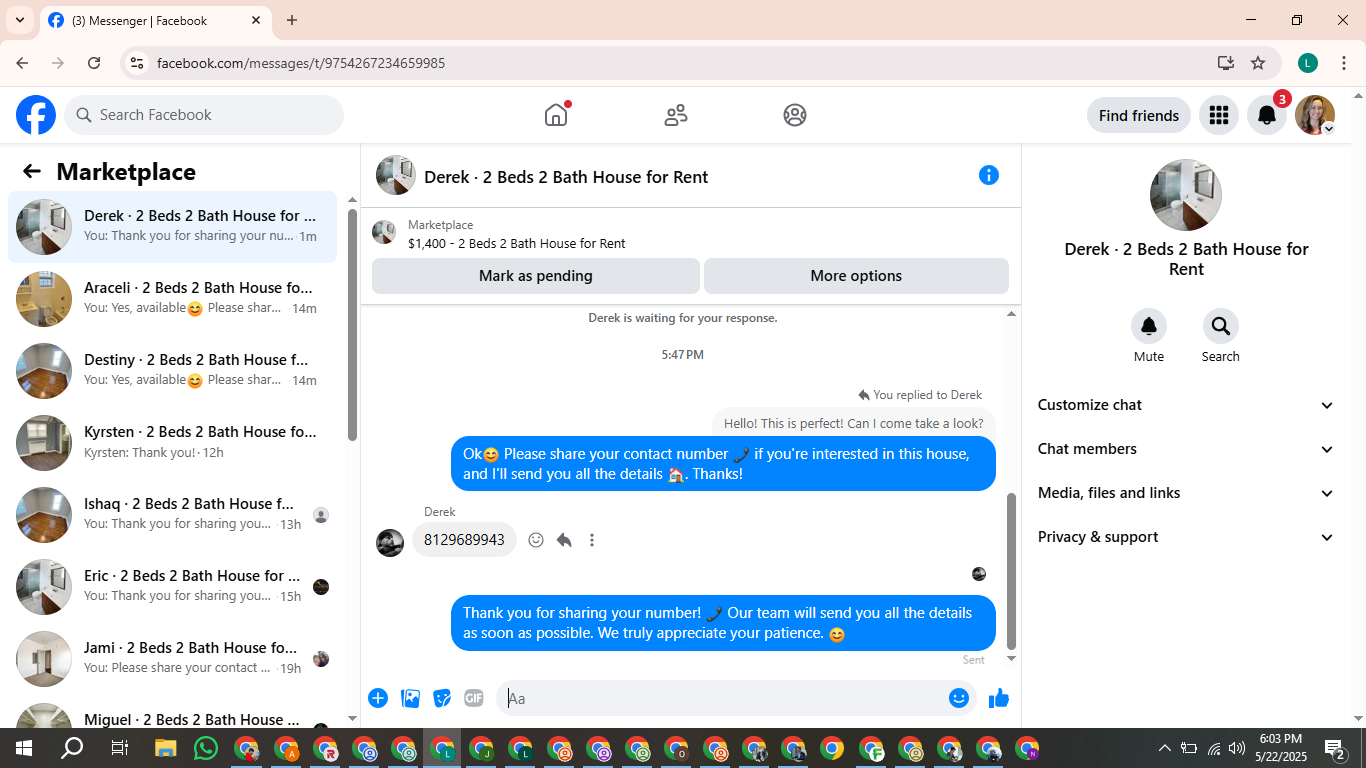The height and width of the screenshot is (768, 1366).
Task: Expand the Privacy & support section
Action: [1186, 537]
